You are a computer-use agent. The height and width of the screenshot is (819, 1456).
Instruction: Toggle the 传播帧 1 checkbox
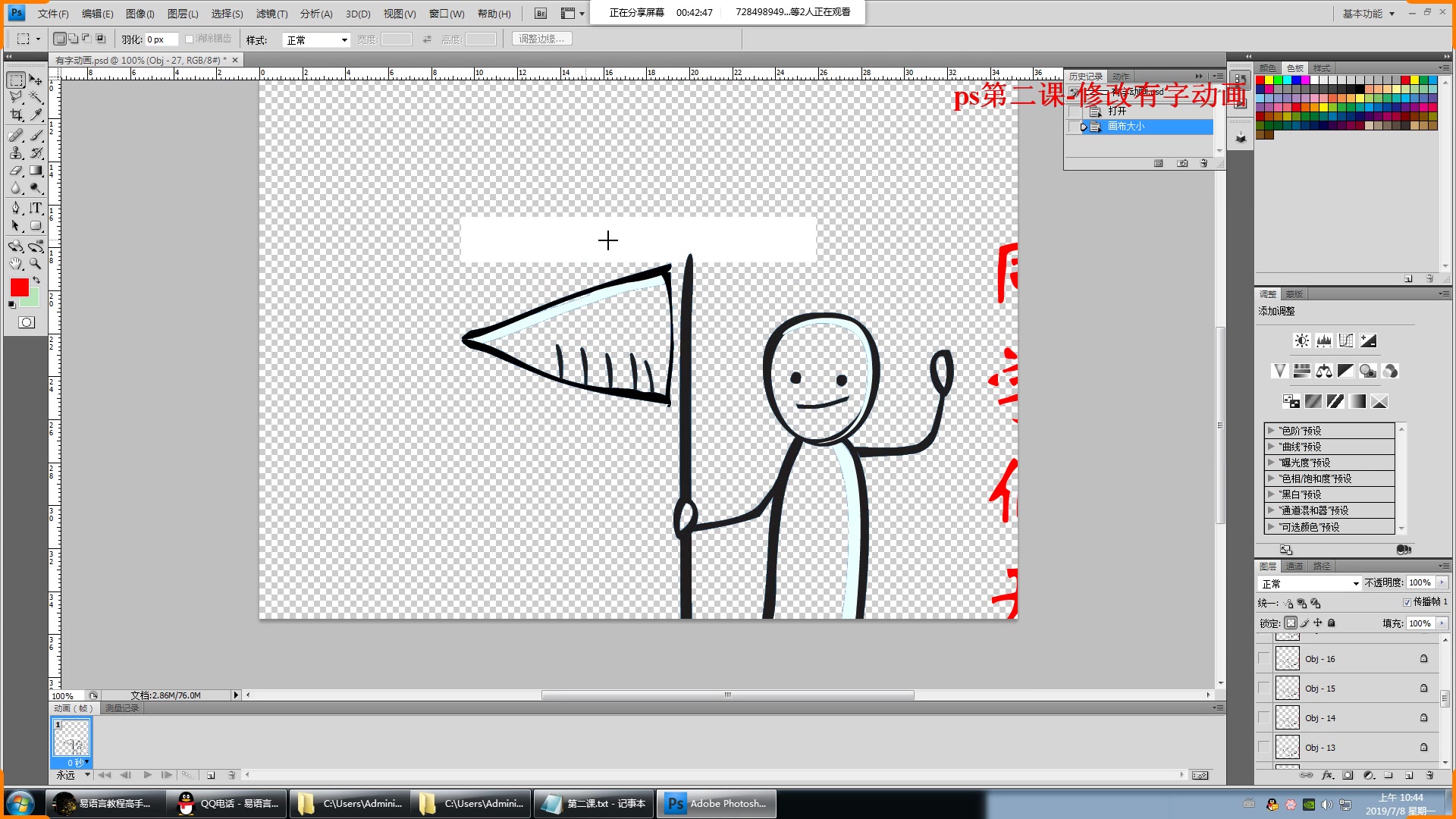[1407, 602]
